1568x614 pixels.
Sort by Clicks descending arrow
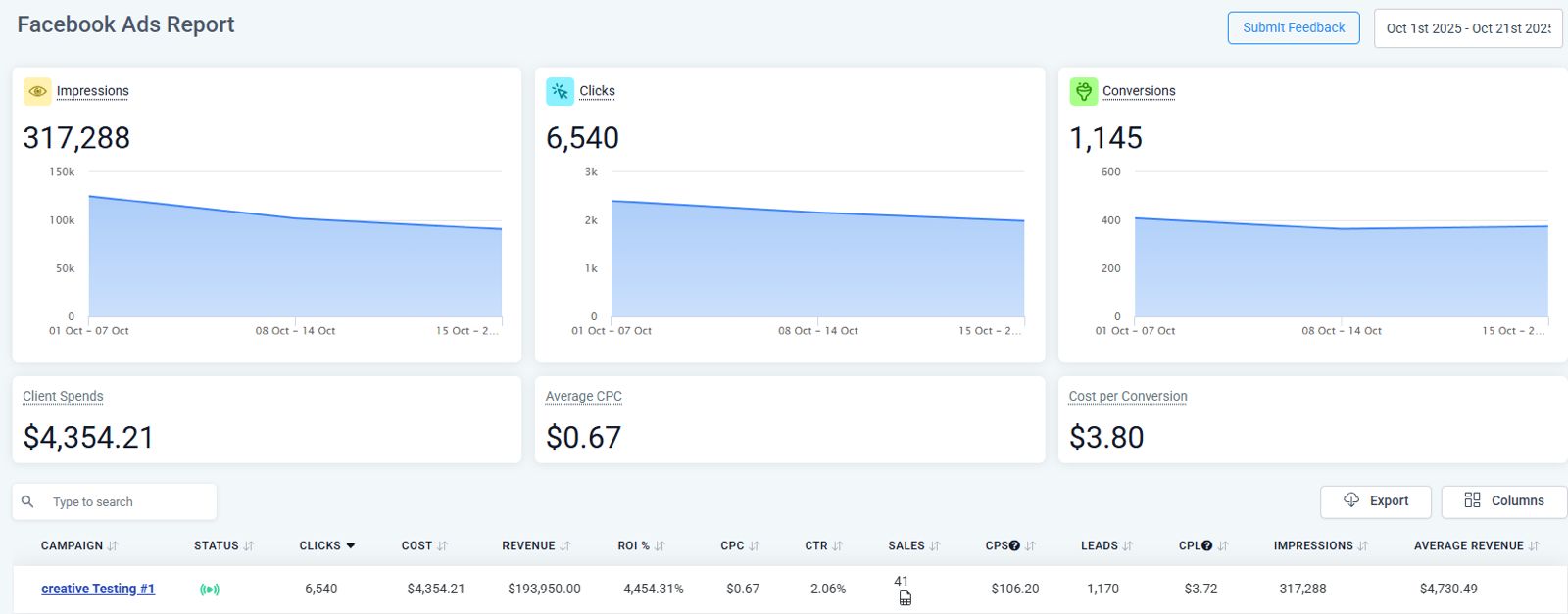(x=351, y=545)
